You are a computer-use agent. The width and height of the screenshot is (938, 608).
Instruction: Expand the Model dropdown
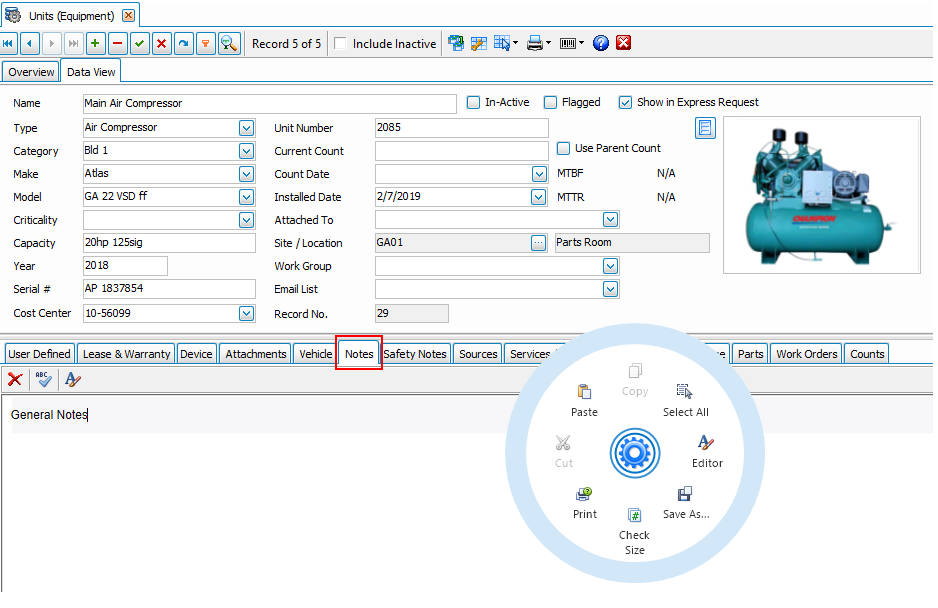click(x=246, y=197)
